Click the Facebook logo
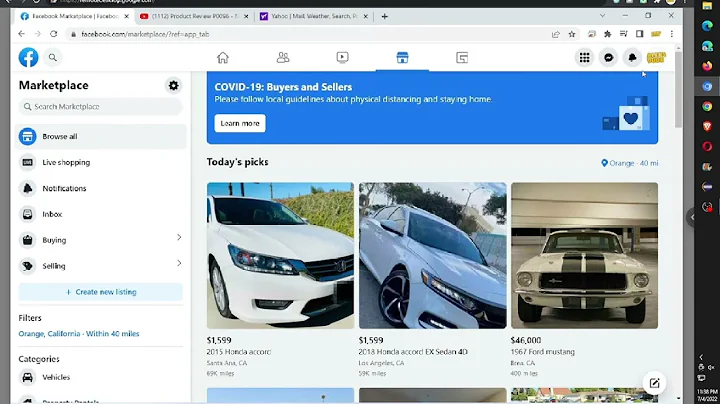The image size is (720, 404). (28, 57)
